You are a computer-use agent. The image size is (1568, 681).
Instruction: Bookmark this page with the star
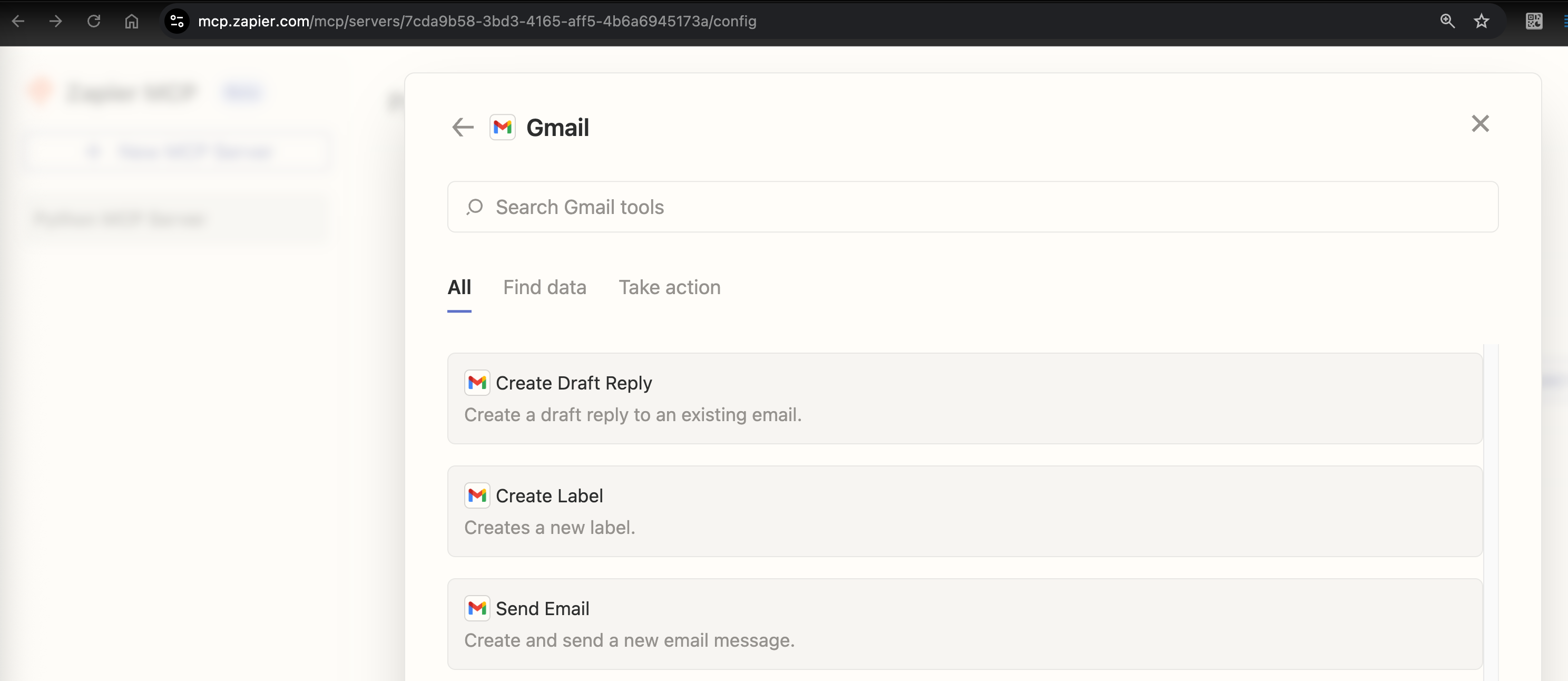(x=1481, y=21)
